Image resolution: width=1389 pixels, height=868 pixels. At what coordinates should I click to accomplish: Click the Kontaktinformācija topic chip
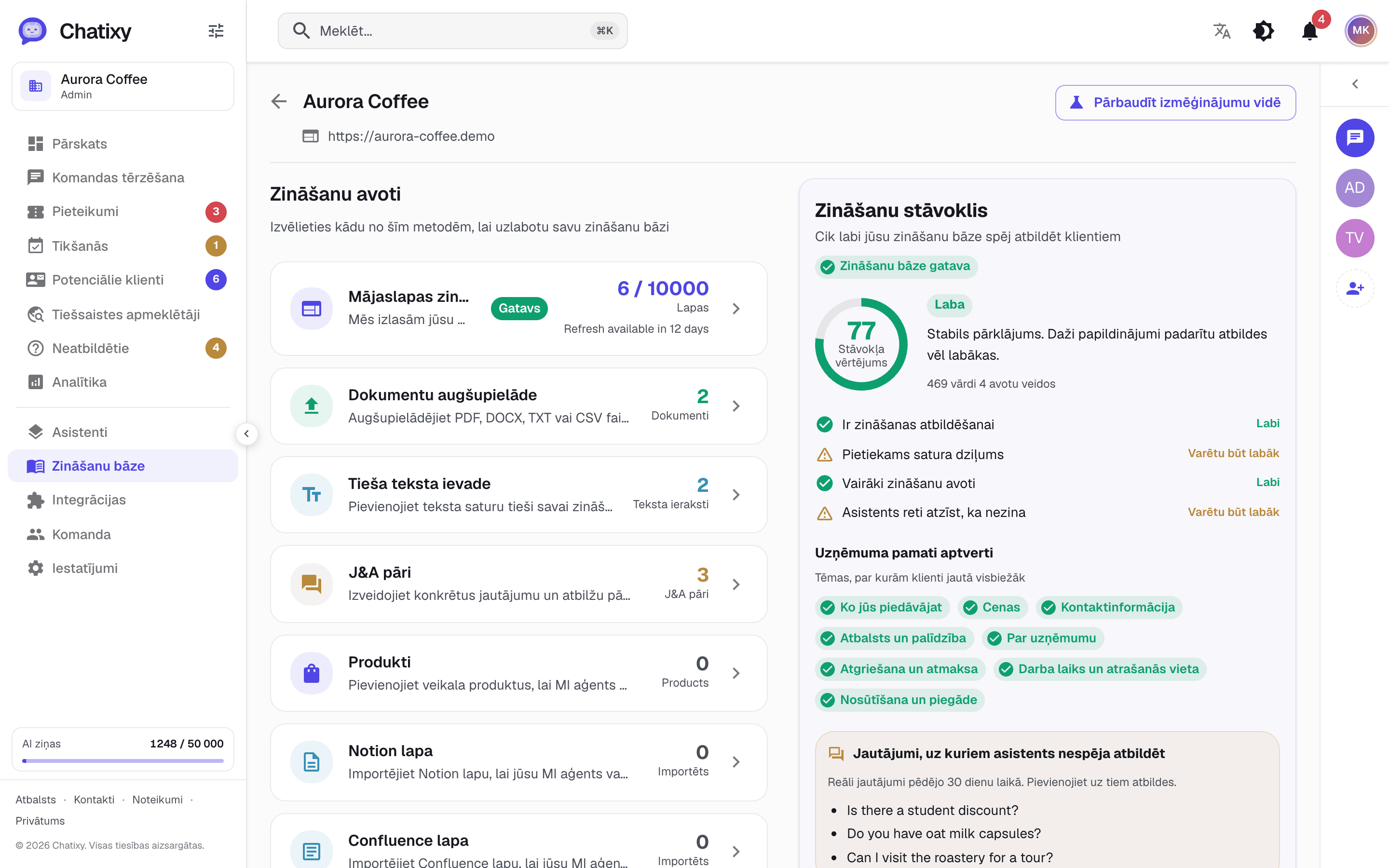[1109, 608]
